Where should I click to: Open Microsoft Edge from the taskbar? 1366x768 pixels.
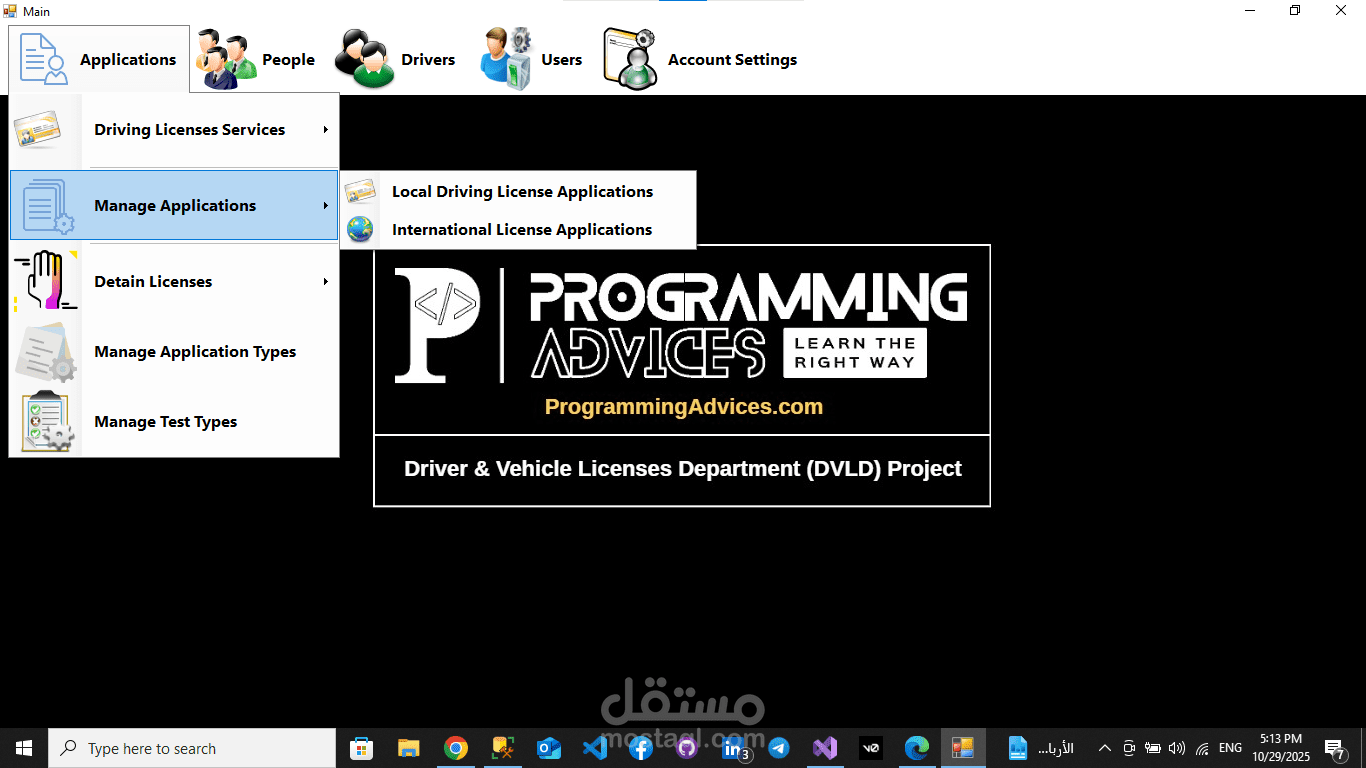pyautogui.click(x=917, y=748)
